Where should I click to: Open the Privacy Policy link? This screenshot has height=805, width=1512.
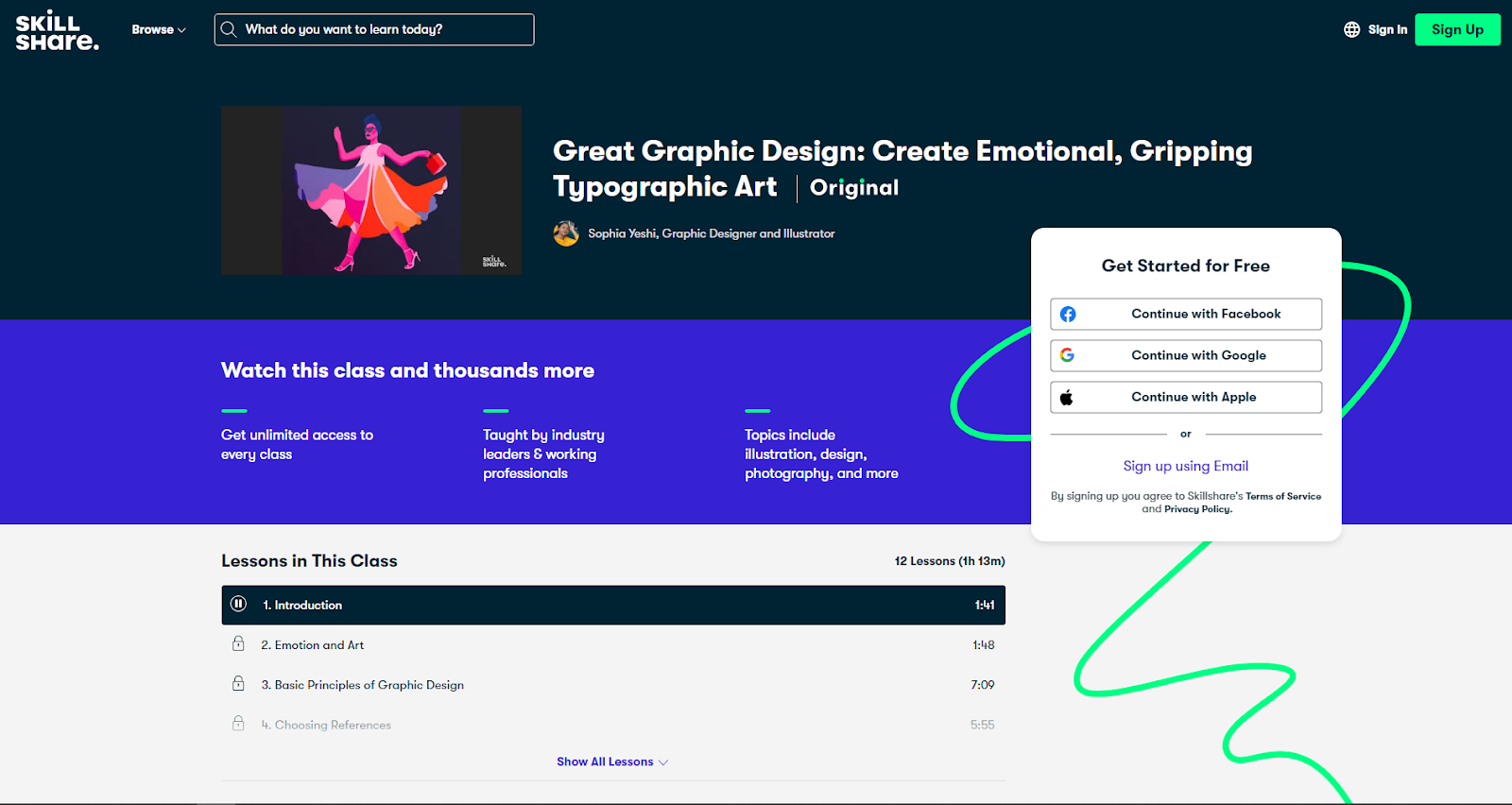tap(1198, 509)
